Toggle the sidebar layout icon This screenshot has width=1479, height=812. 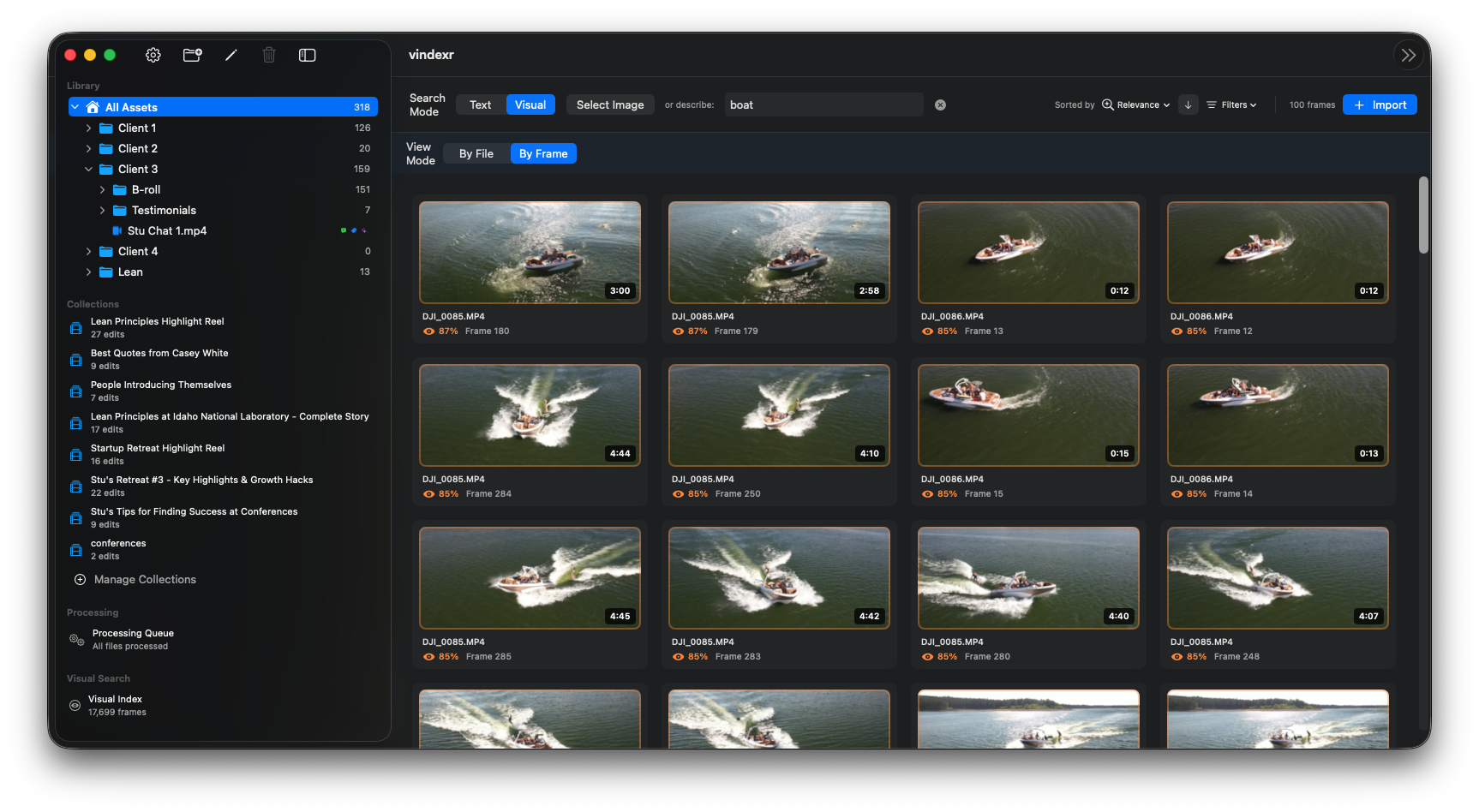307,55
